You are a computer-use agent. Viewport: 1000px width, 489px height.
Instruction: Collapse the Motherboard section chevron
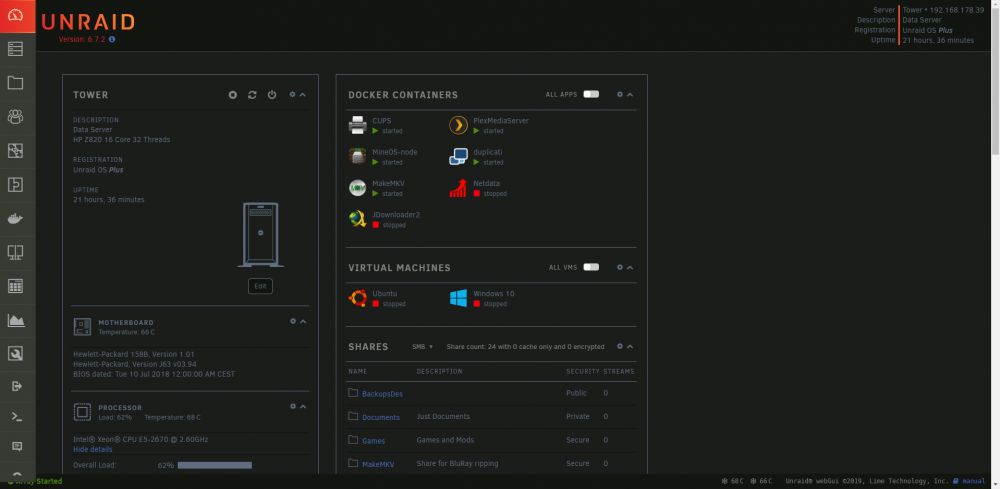[303, 321]
